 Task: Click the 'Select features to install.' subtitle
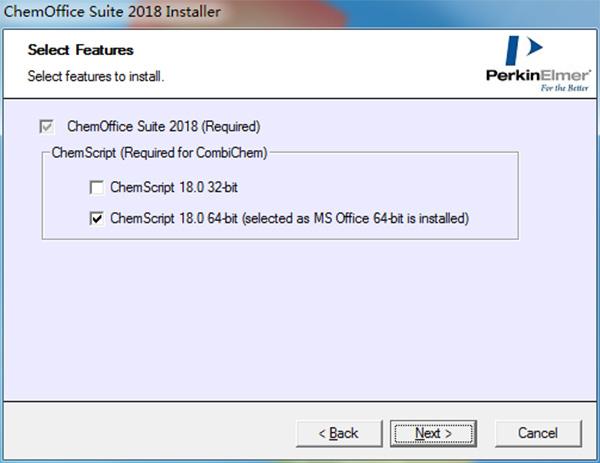[96, 76]
